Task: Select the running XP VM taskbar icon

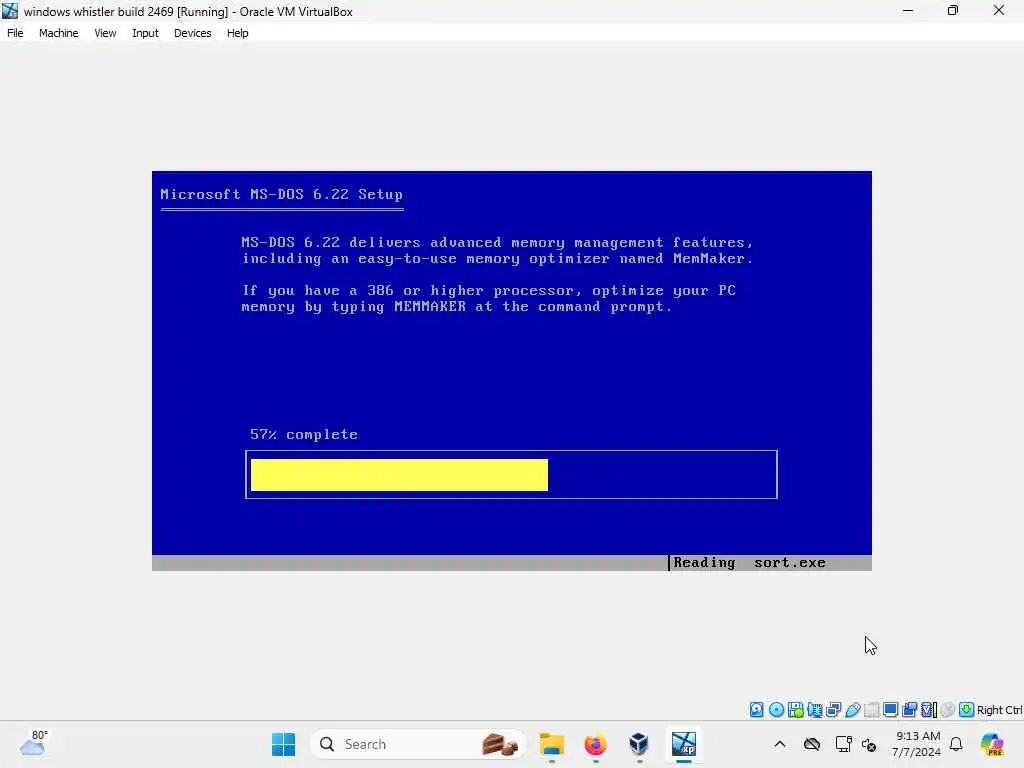Action: tap(683, 744)
